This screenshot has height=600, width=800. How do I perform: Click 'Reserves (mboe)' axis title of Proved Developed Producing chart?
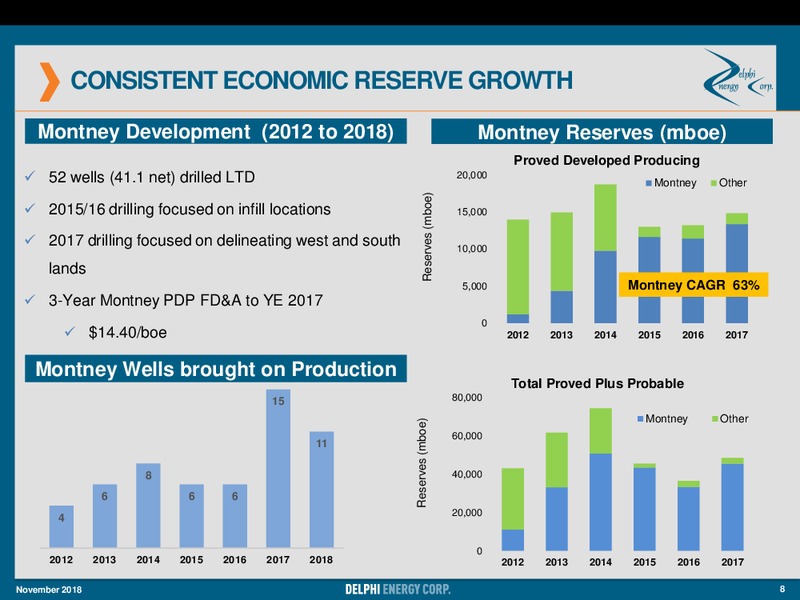pos(427,237)
